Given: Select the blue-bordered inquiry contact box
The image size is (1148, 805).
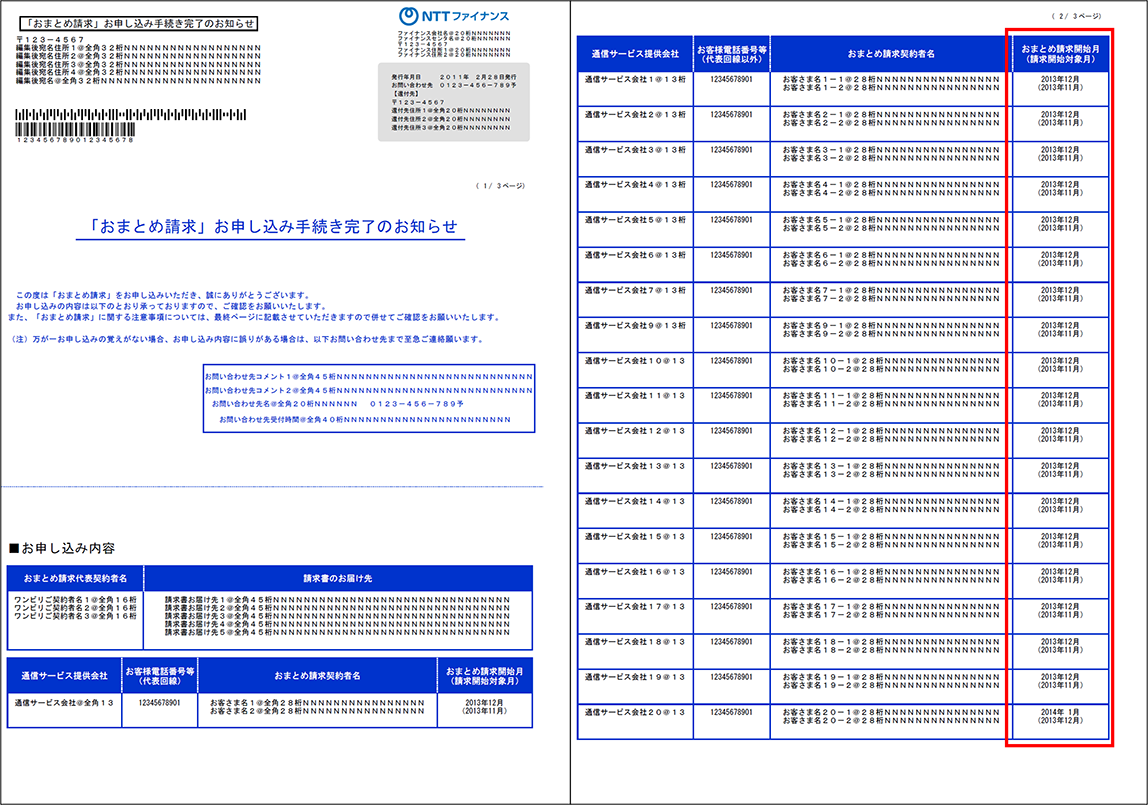Looking at the screenshot, I should pyautogui.click(x=368, y=398).
